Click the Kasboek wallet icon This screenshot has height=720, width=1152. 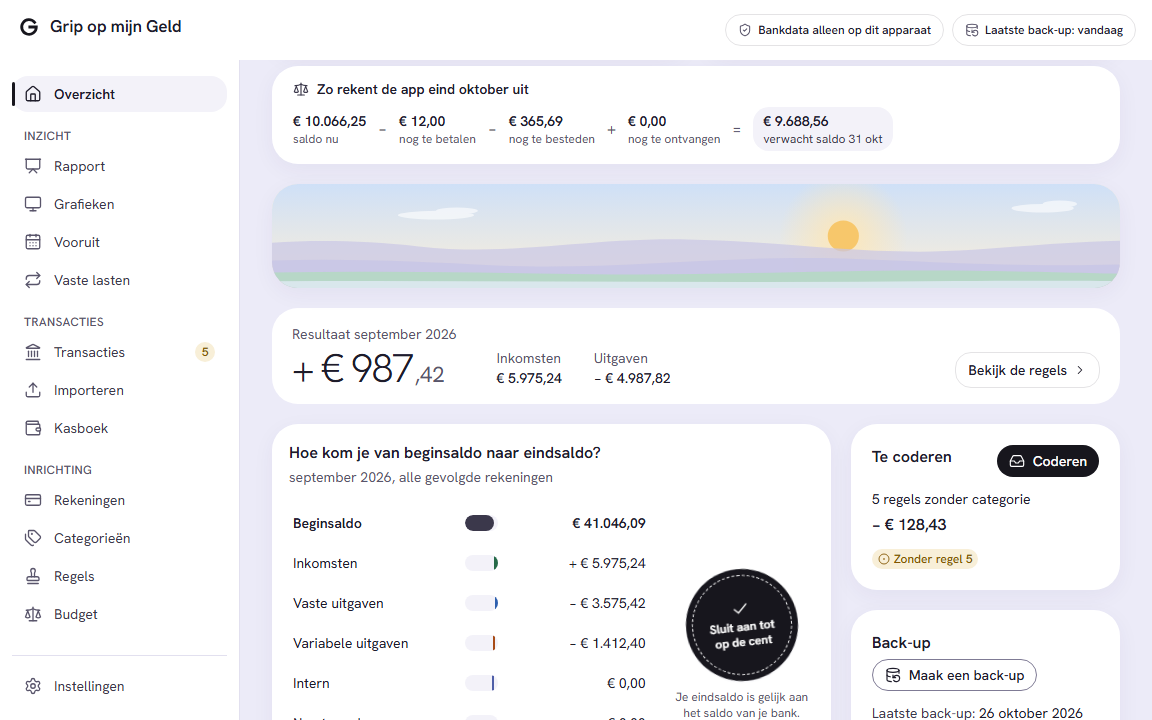pos(33,428)
